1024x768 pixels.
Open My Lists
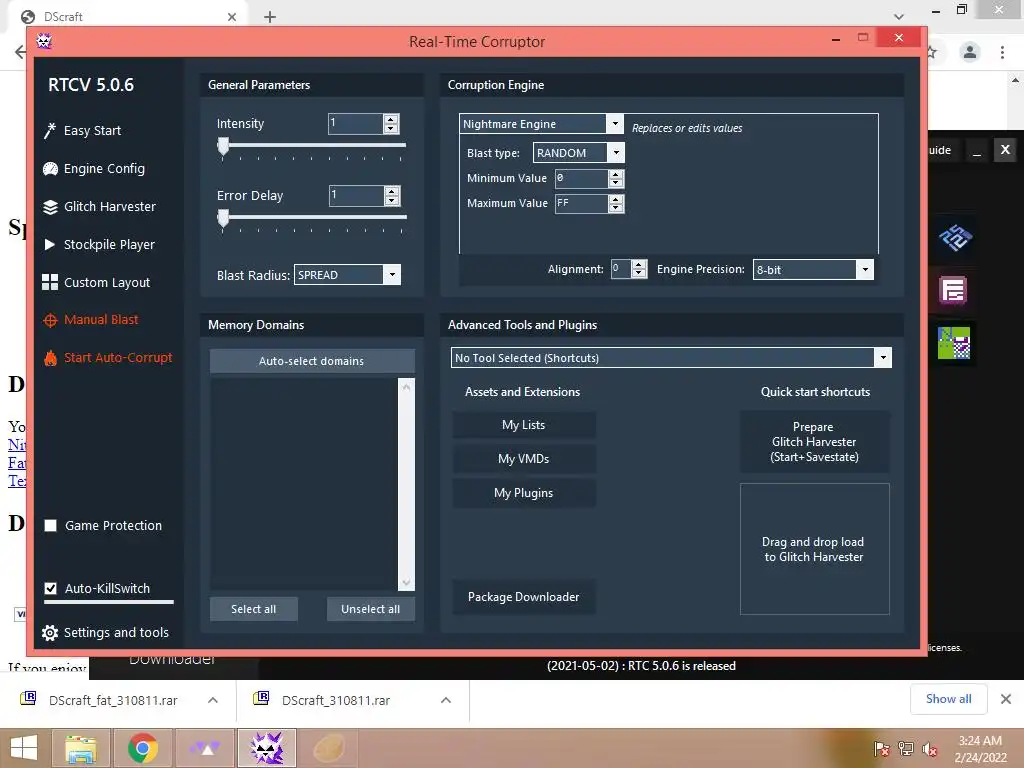524,424
